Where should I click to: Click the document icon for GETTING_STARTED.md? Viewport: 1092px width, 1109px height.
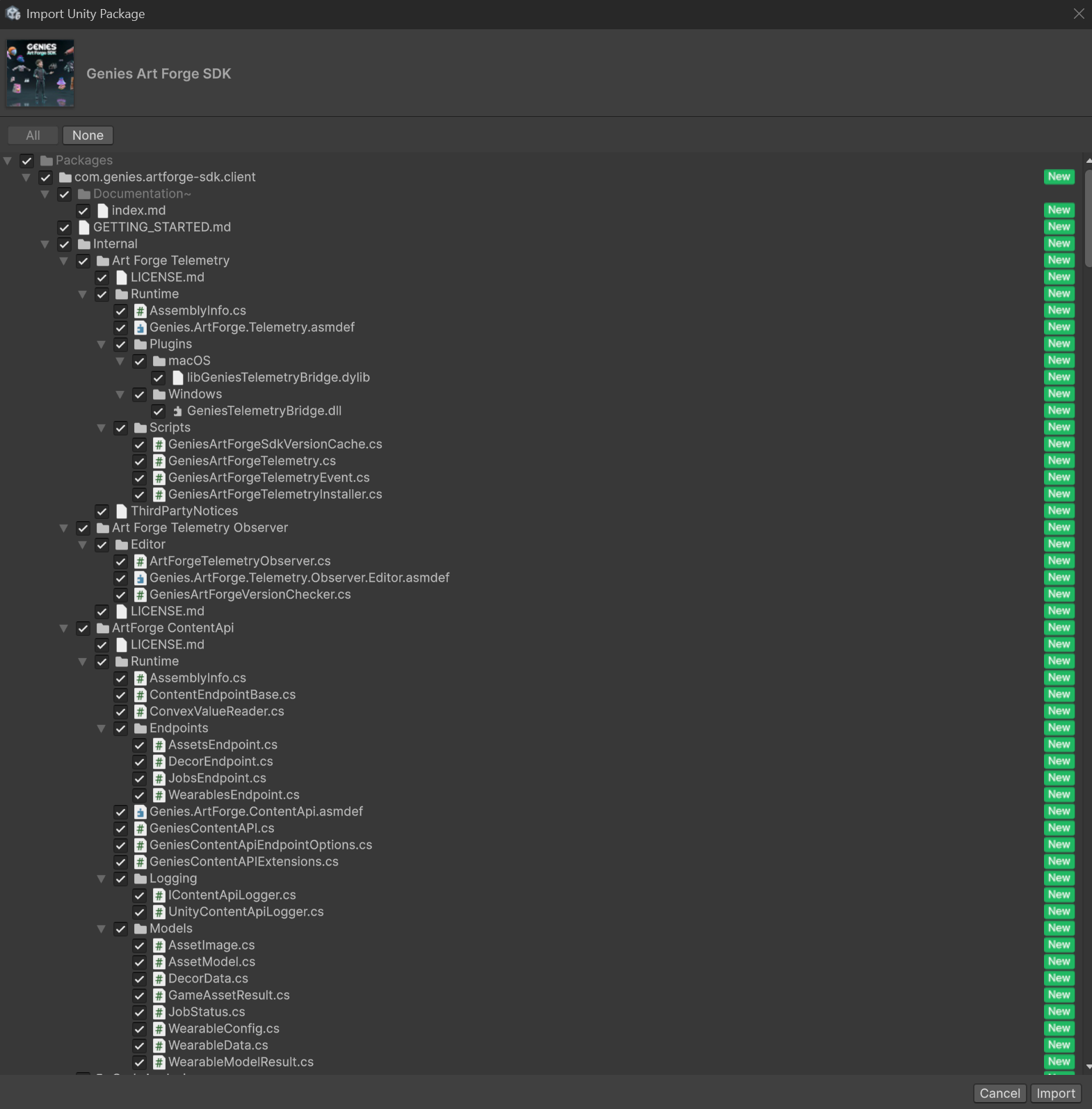pos(84,228)
